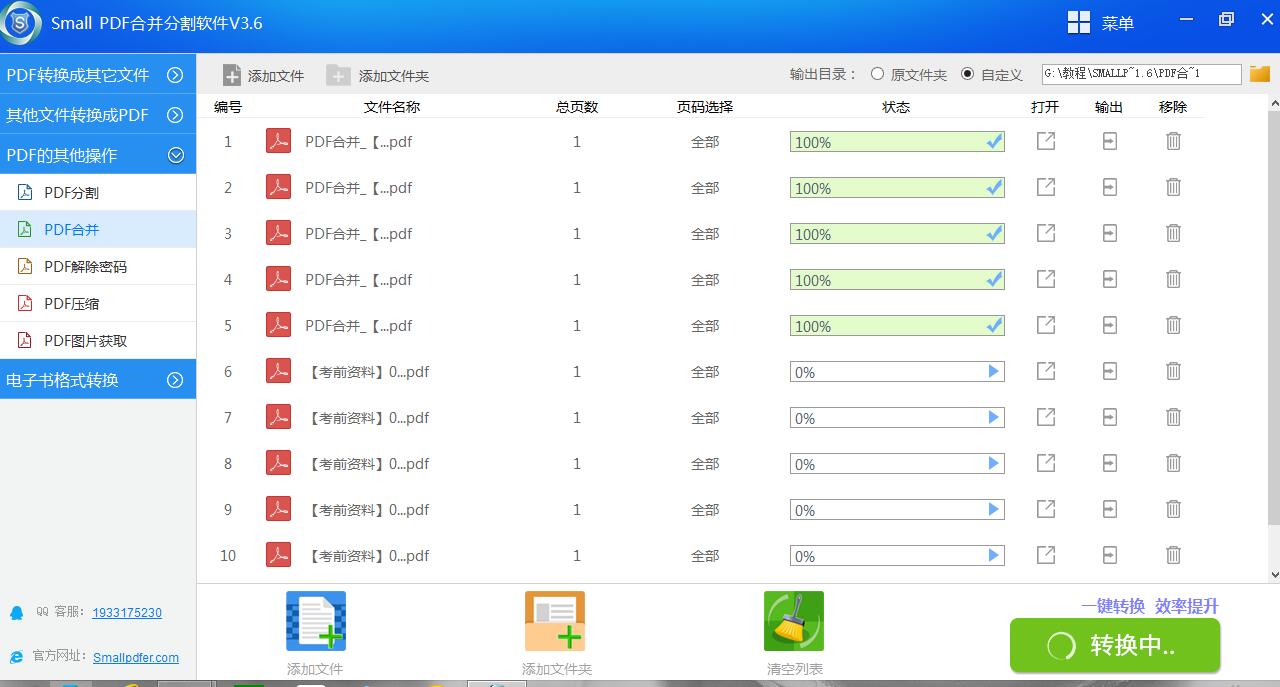Click page selection 全部 in row 8
1280x687 pixels.
click(x=705, y=464)
